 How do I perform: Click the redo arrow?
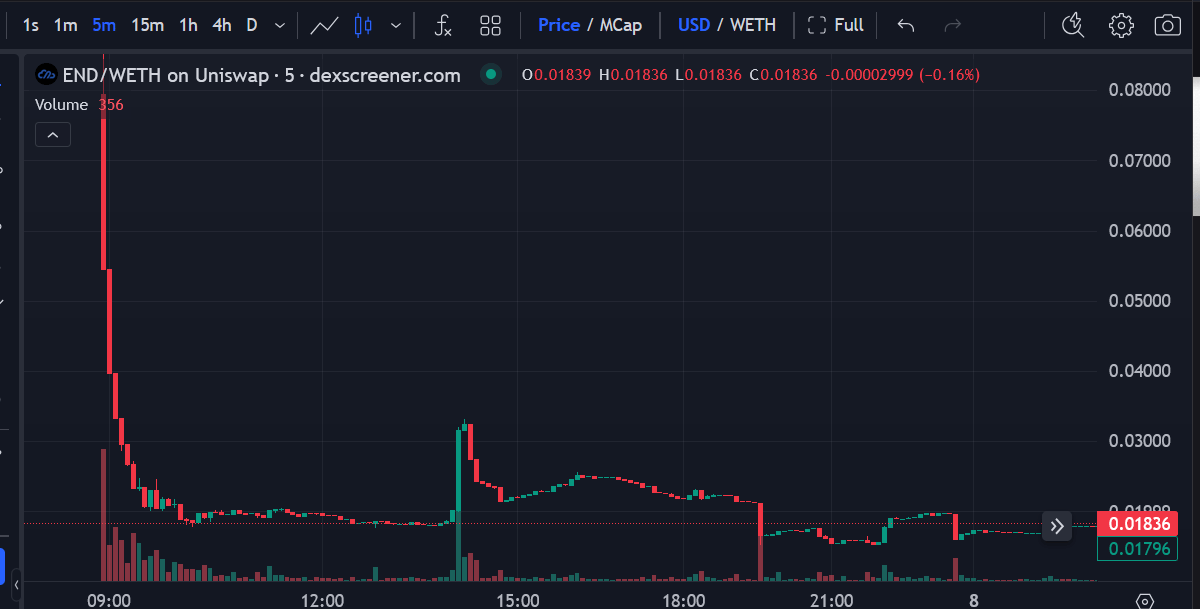click(x=953, y=25)
